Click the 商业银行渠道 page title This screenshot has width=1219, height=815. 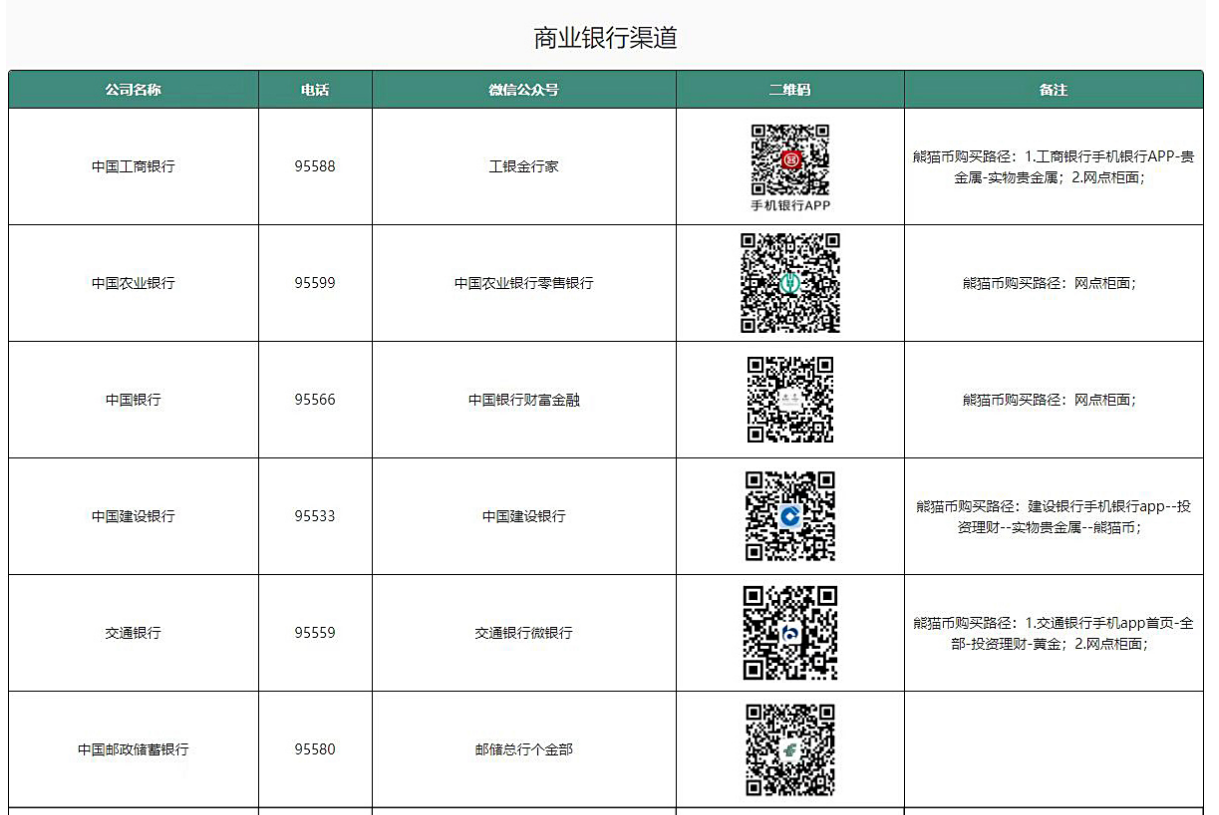pyautogui.click(x=606, y=39)
